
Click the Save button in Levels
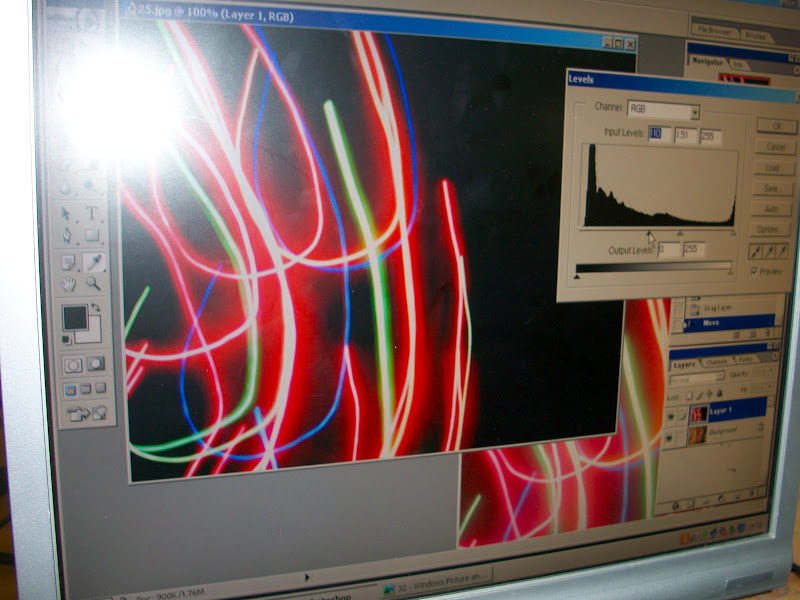coord(772,188)
